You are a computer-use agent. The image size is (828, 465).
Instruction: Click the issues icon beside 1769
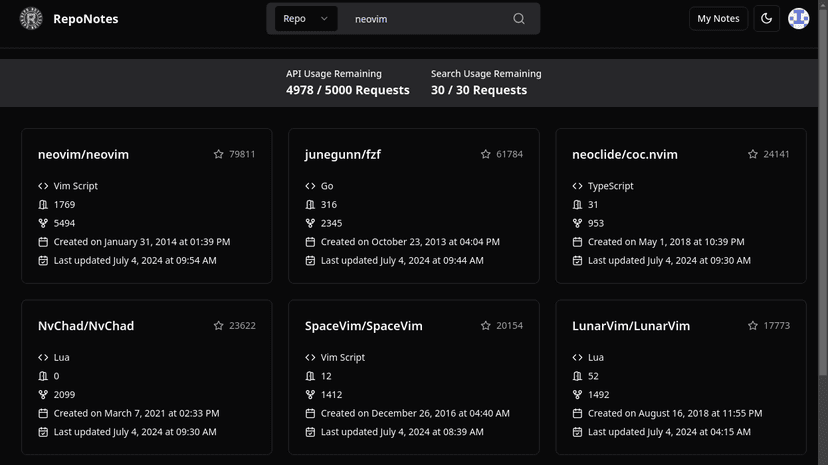click(43, 204)
